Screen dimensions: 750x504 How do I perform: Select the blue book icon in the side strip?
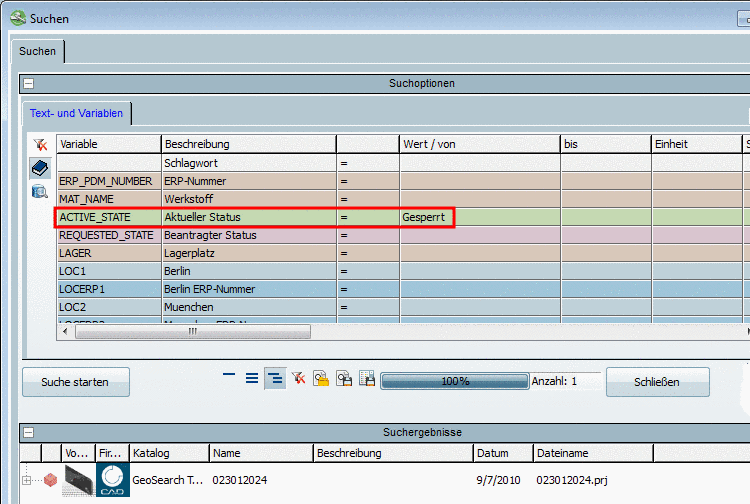tap(40, 168)
